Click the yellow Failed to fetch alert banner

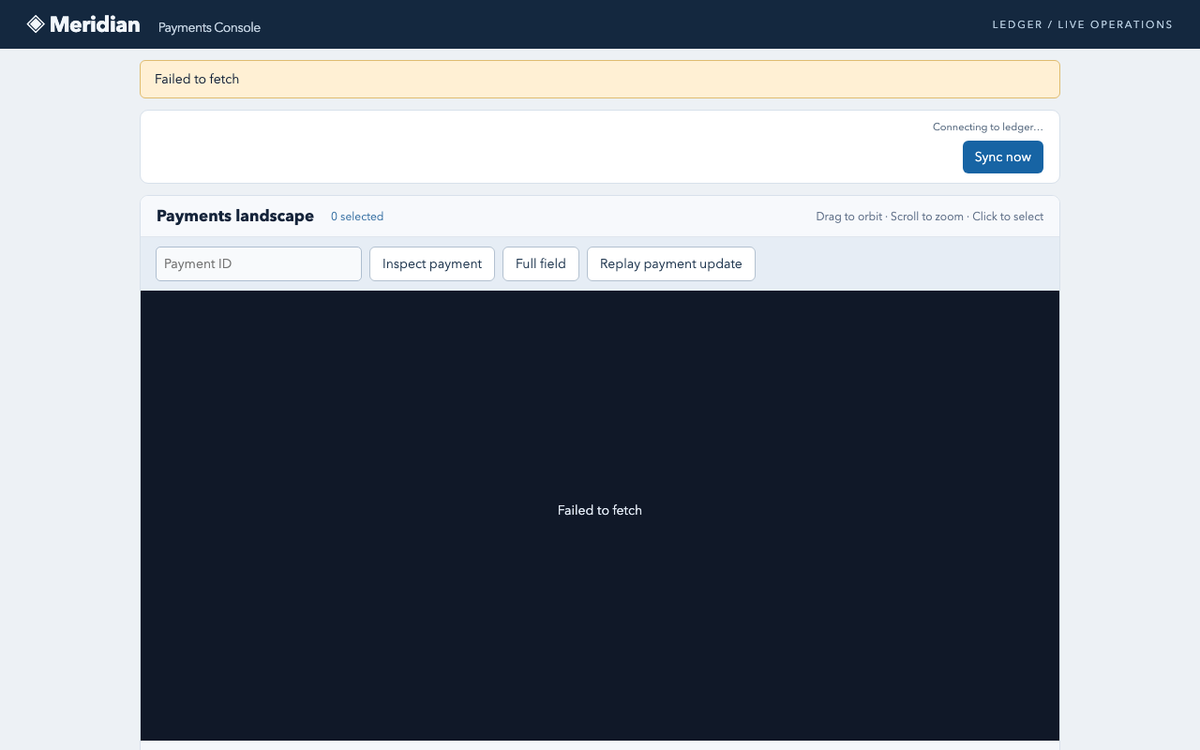pos(600,79)
